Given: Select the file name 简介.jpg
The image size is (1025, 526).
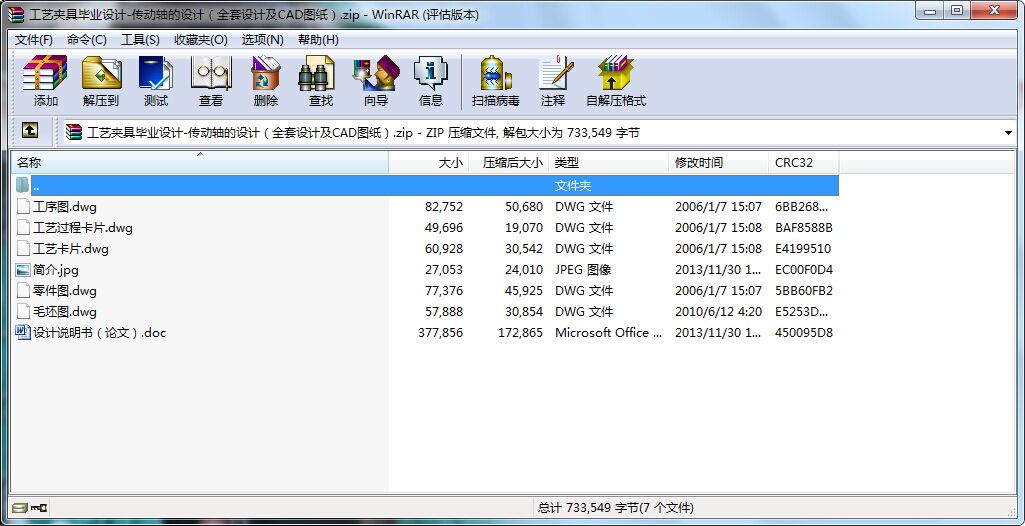Looking at the screenshot, I should click(56, 269).
